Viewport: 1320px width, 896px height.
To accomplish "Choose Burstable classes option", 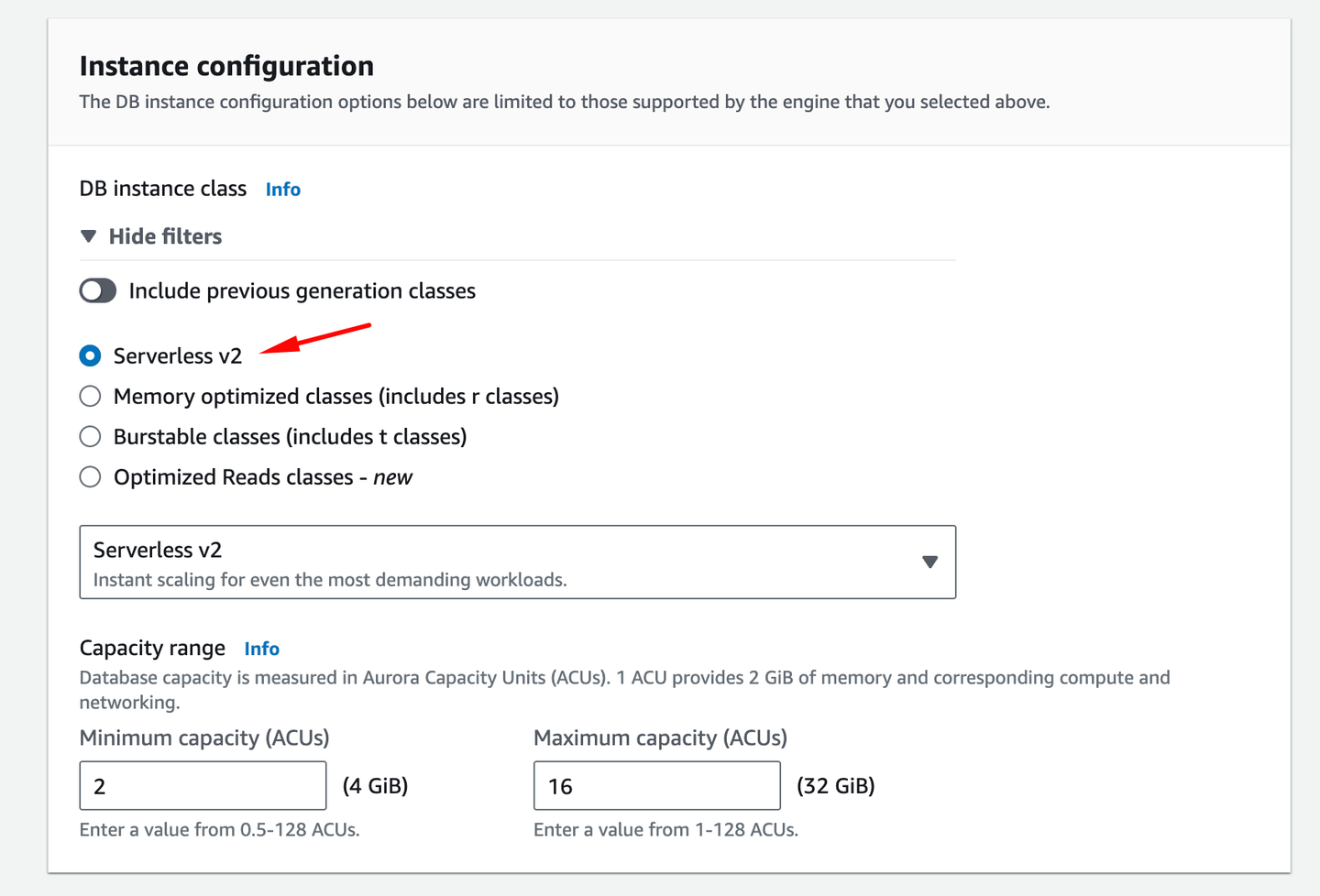I will [x=90, y=436].
